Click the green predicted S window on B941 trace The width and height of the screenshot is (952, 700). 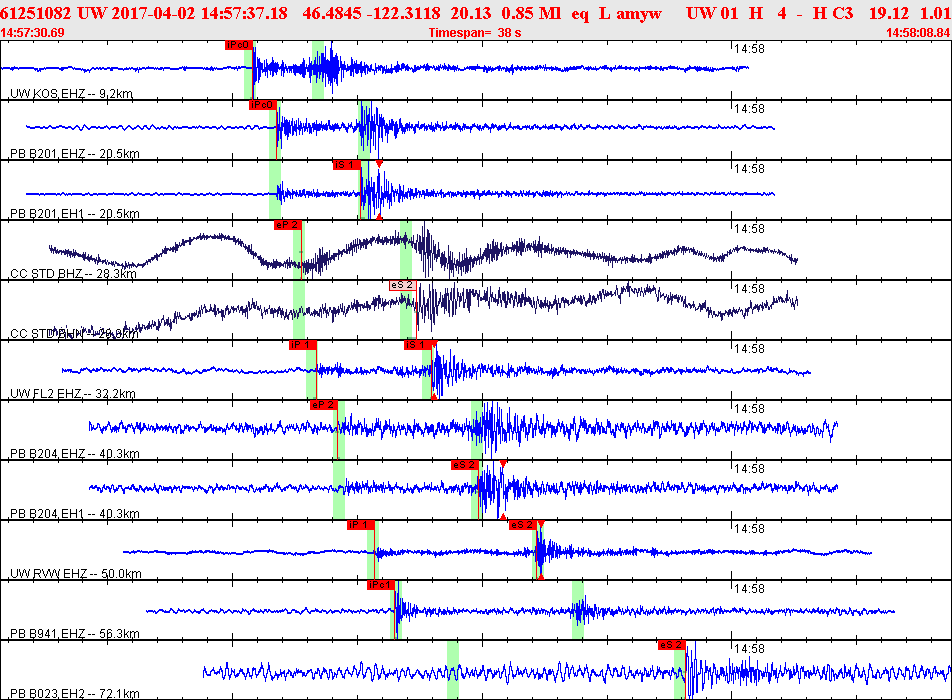pos(578,610)
